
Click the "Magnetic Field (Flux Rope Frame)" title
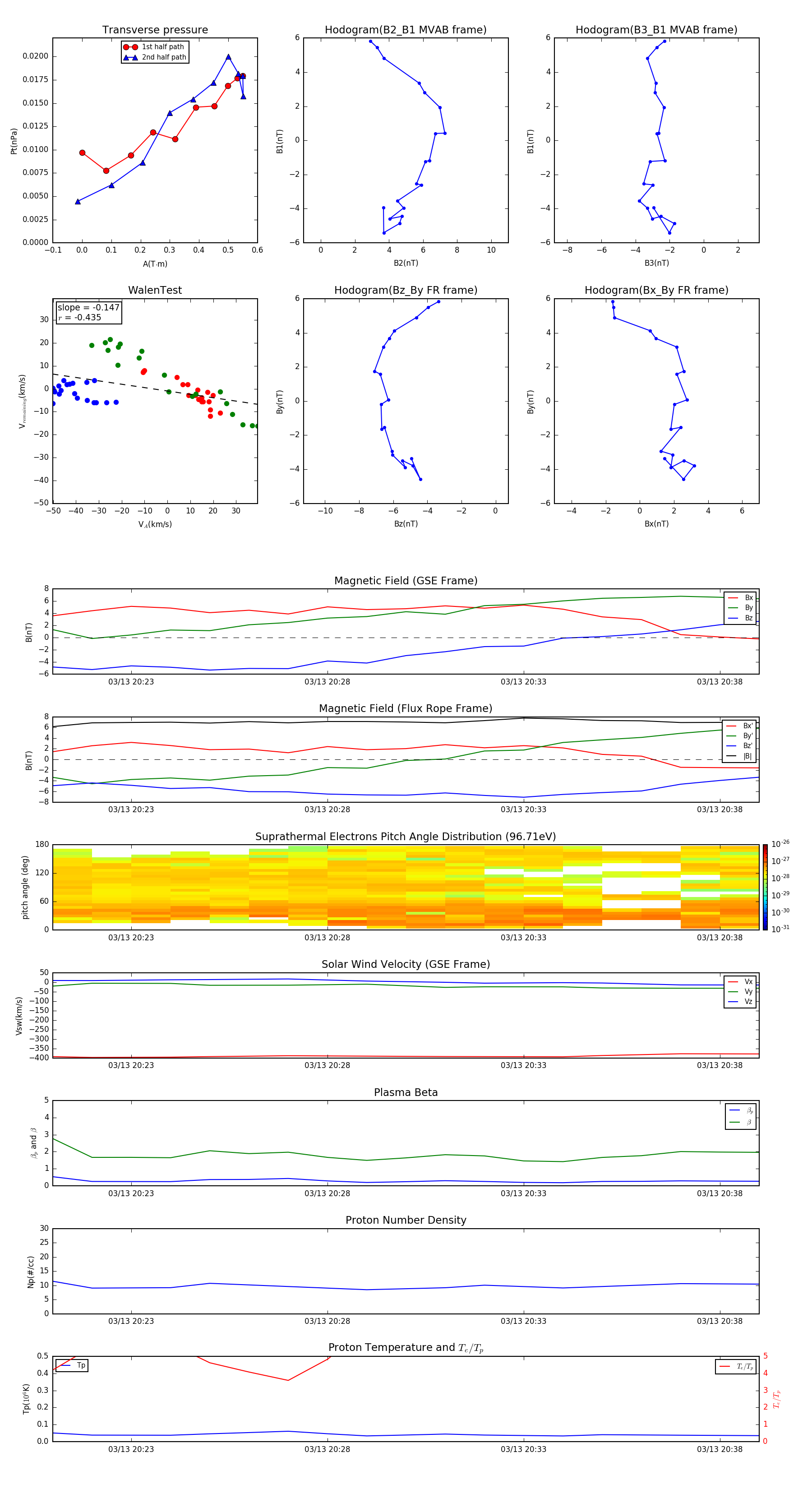pos(406,709)
